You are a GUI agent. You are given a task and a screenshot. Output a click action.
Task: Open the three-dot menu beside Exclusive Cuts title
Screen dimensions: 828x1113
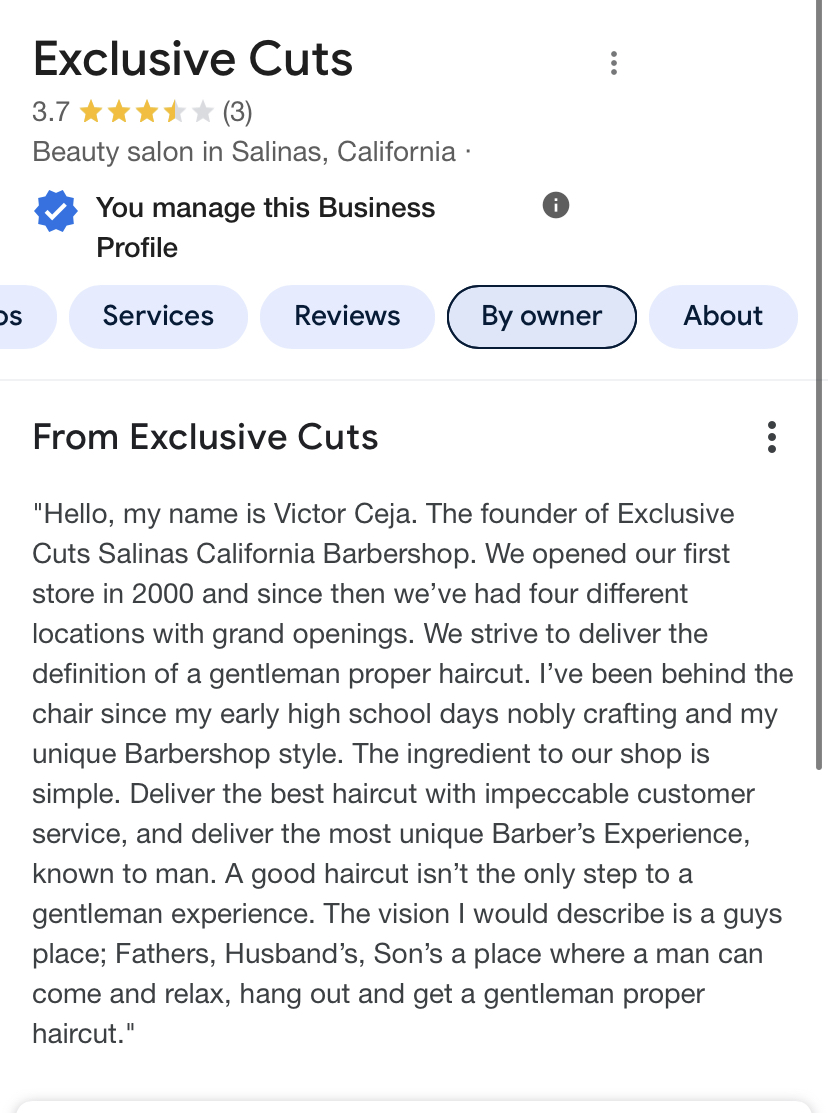[613, 63]
